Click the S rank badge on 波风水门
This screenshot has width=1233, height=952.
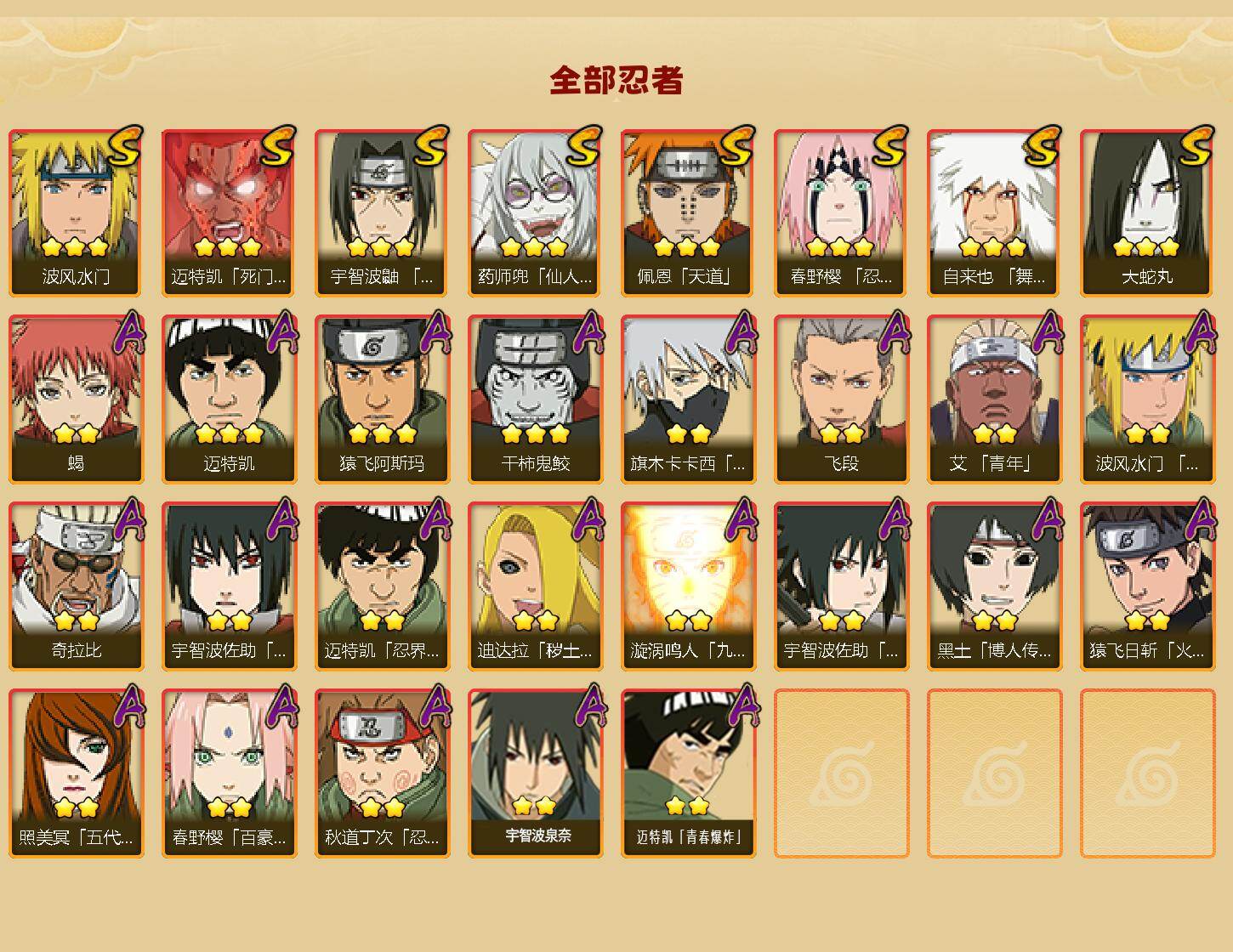coord(126,145)
